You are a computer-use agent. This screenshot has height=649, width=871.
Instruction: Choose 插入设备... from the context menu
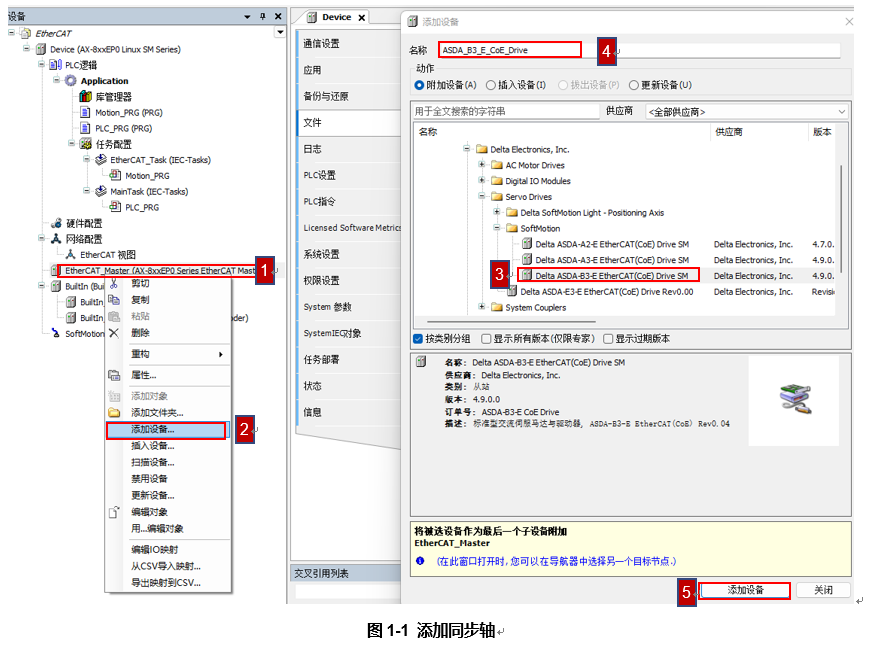pos(168,446)
